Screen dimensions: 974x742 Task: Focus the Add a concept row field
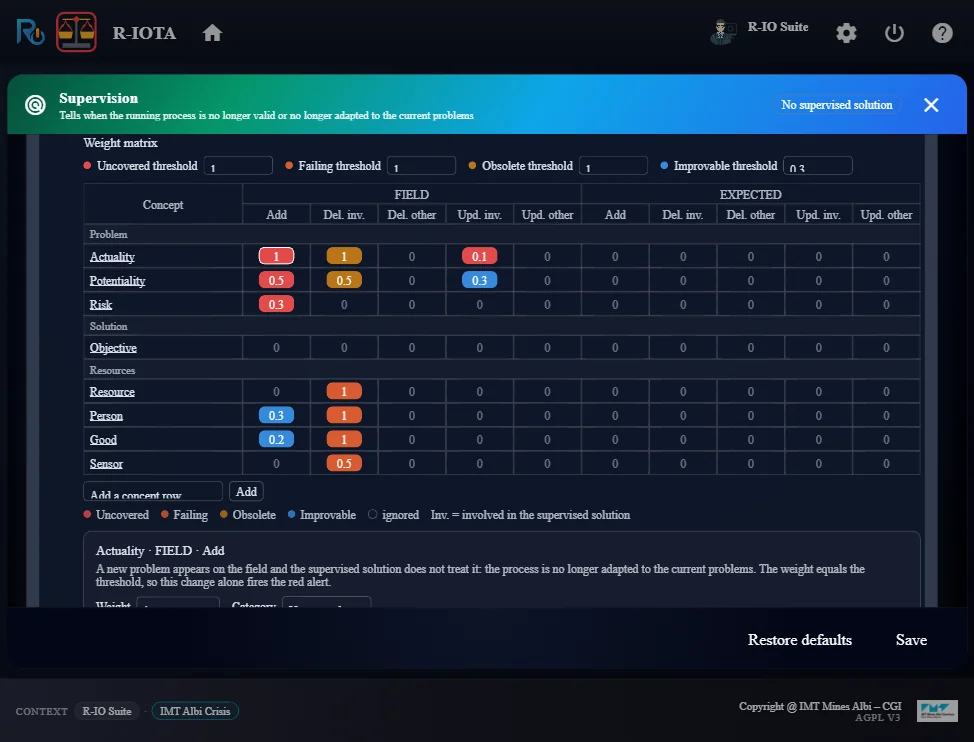(x=153, y=491)
